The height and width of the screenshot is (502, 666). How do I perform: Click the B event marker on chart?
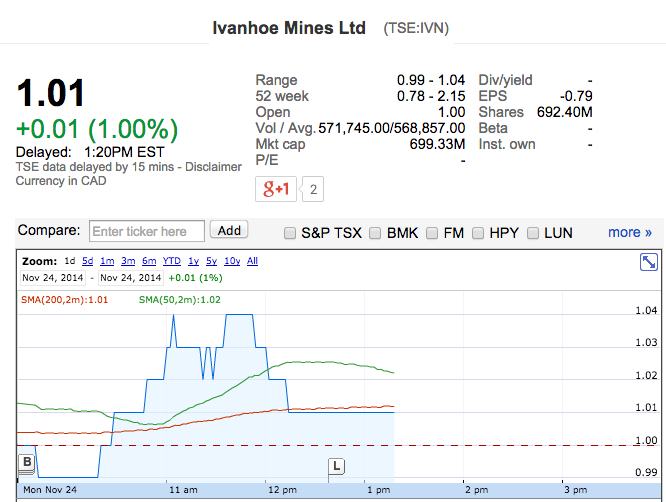coord(28,462)
